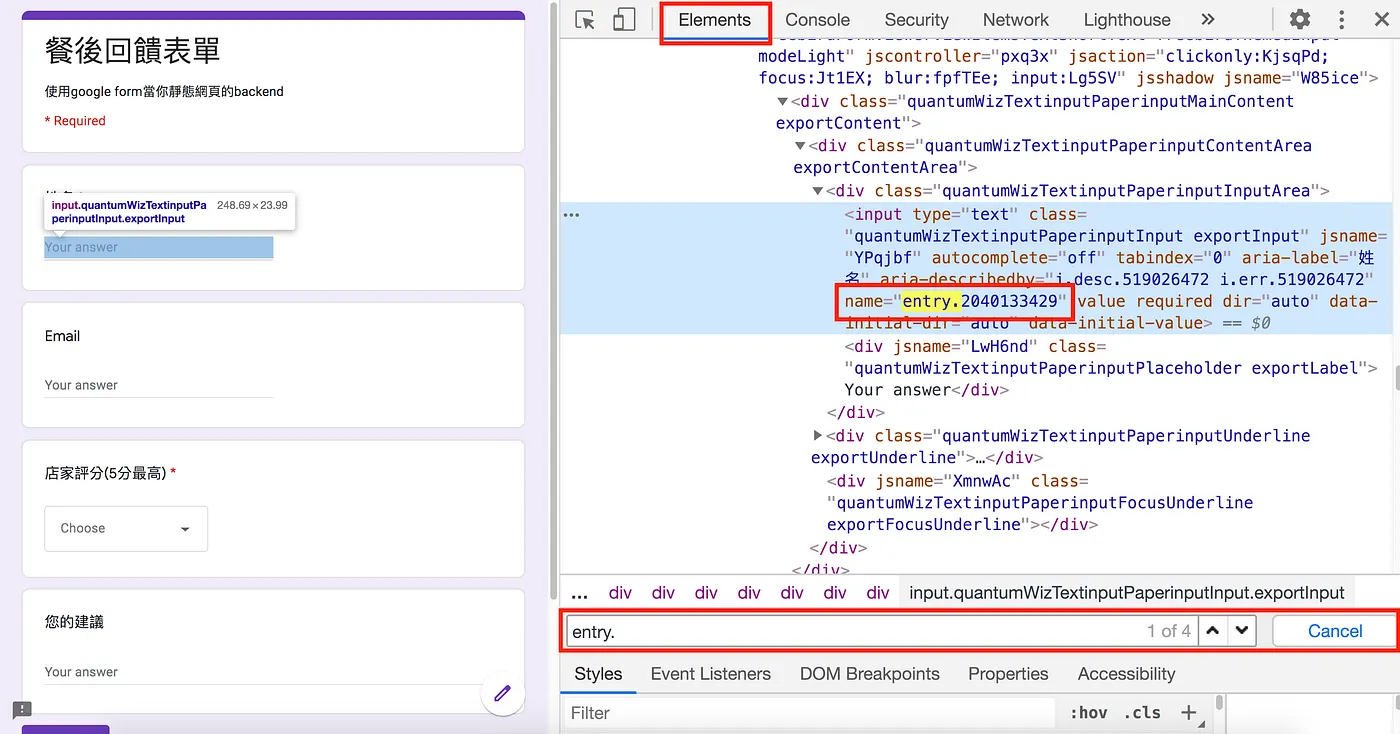Click breadcrumb input.quantumWizTextinputPaperinputInput.exportInput

point(1127,593)
